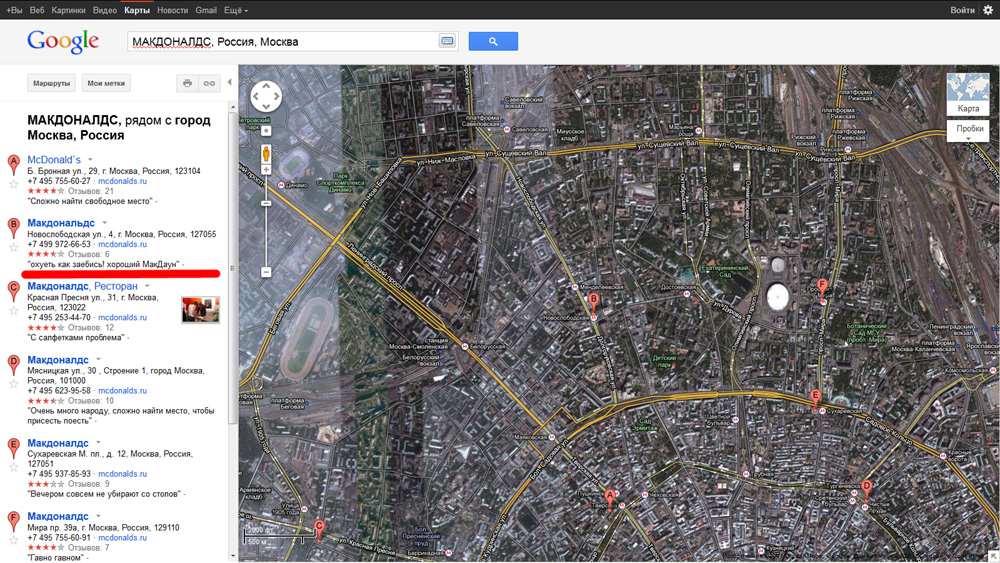This screenshot has height=563, width=1000.
Task: Open Отзывов: 12 reviews link
Action: (x=91, y=327)
